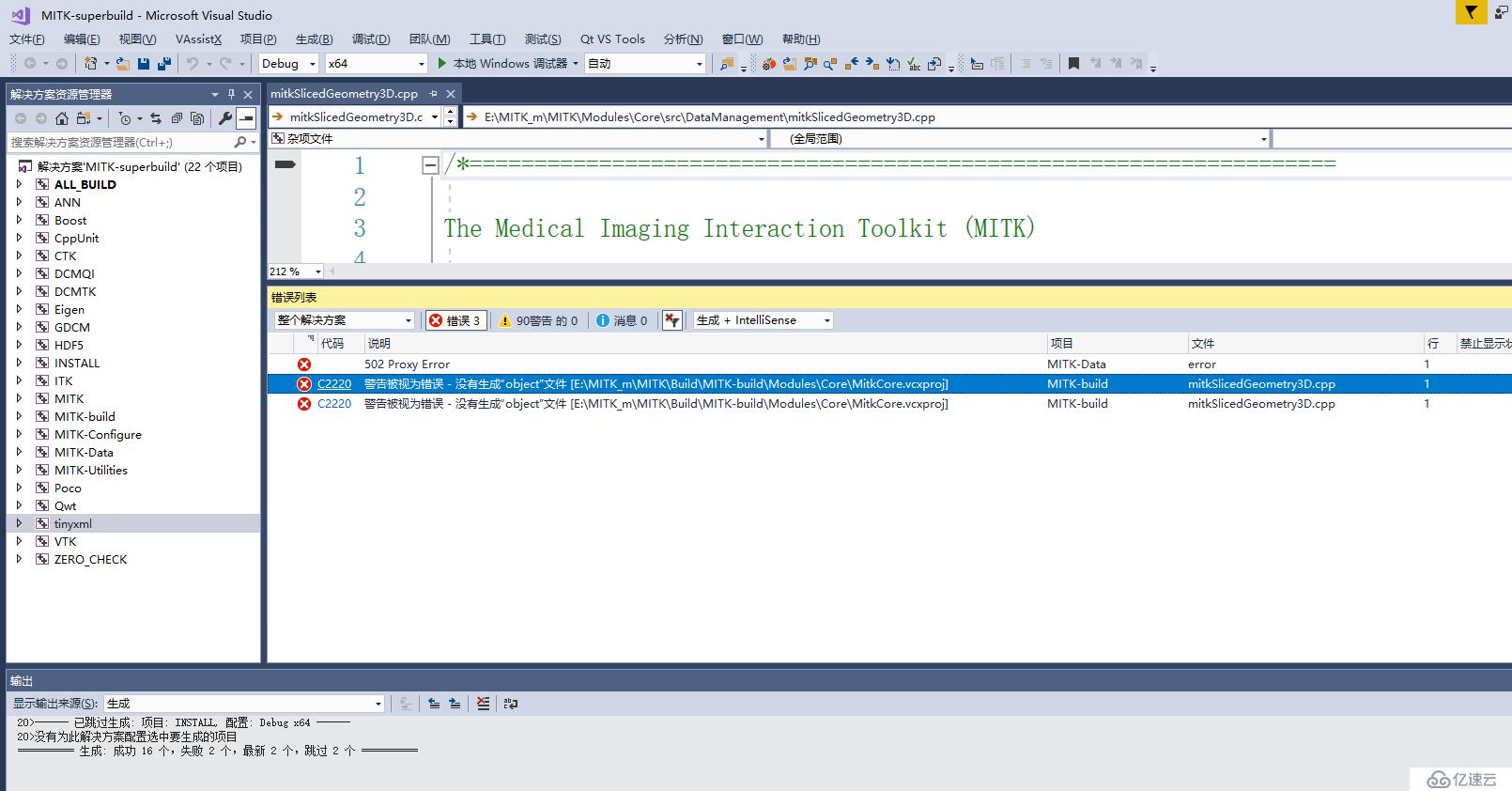Click the Save All toolbar icon

pyautogui.click(x=164, y=64)
